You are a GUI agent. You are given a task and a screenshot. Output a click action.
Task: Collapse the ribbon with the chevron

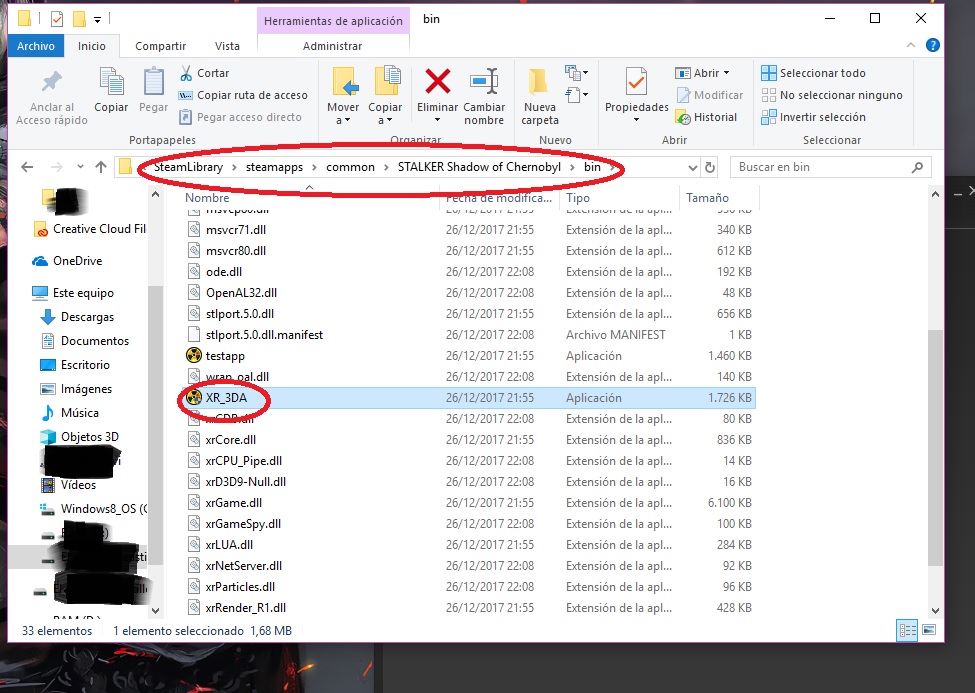click(911, 45)
